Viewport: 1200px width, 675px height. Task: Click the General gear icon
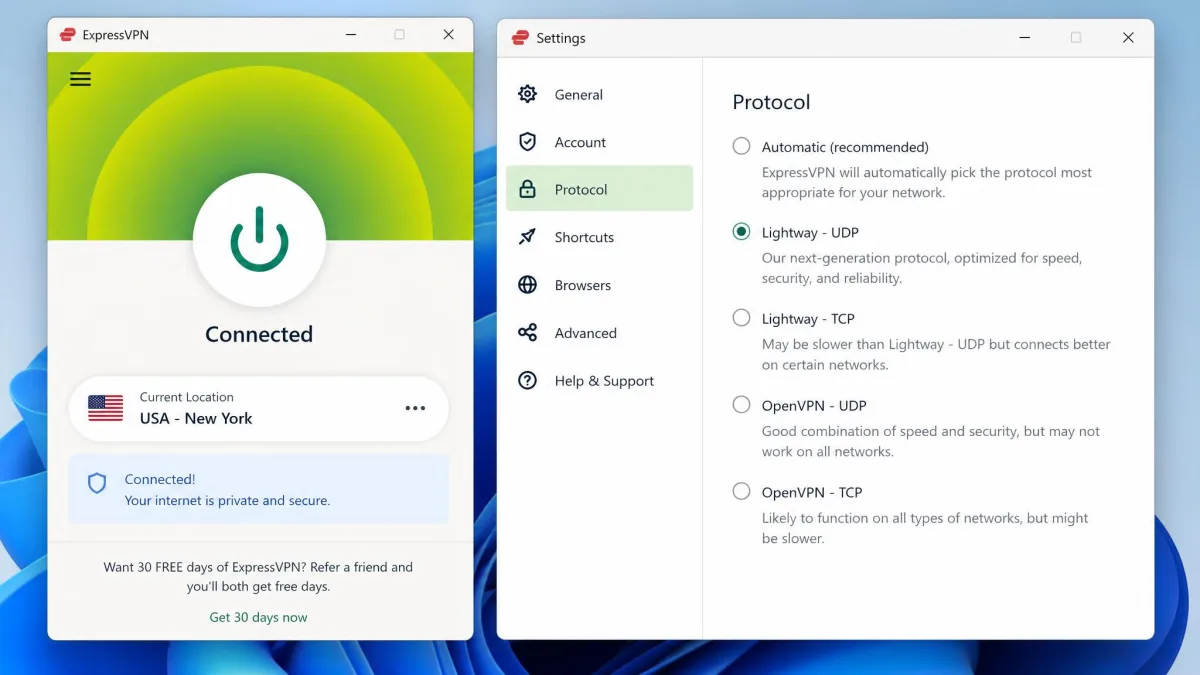tap(527, 94)
